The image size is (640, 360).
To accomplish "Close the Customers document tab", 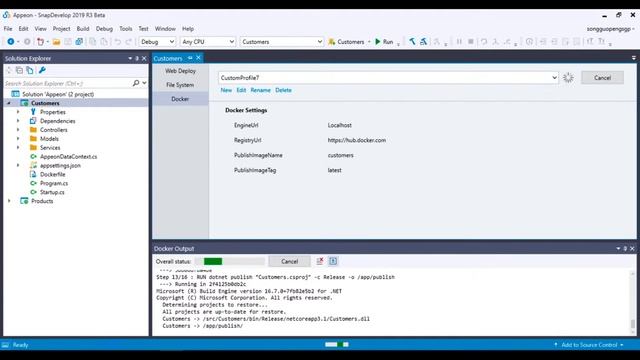I will point(198,58).
